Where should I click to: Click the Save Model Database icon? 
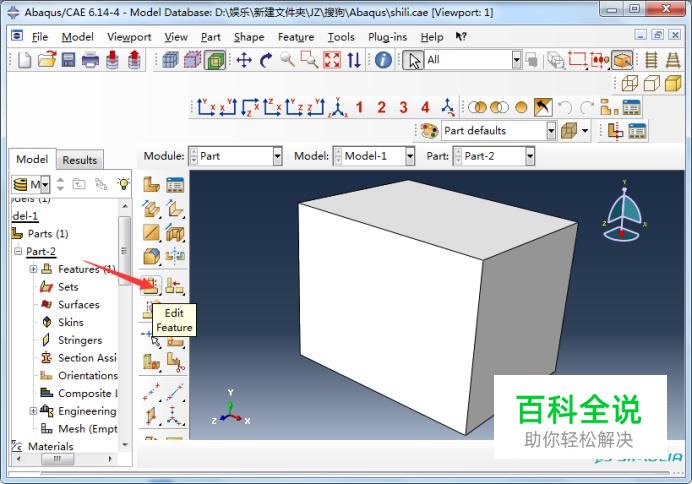pos(68,60)
